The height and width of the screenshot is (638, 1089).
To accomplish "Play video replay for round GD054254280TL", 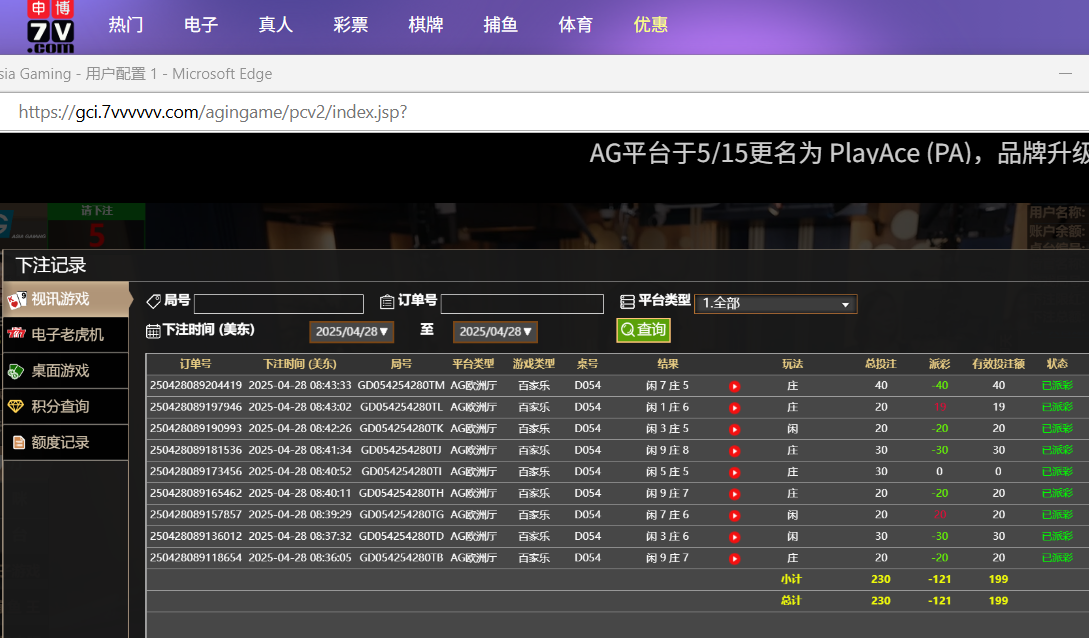I will coord(734,408).
